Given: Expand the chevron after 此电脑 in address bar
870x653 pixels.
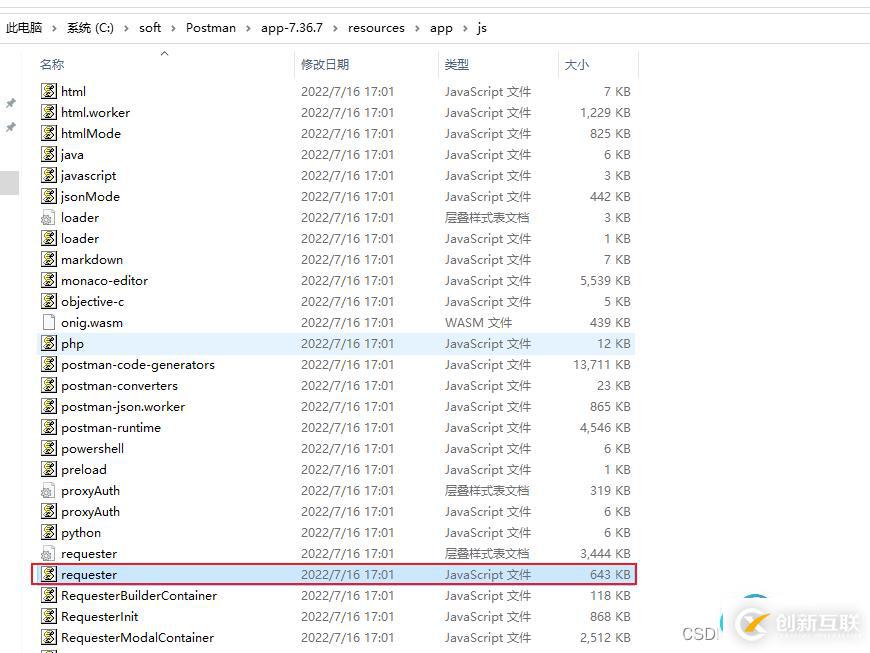Looking at the screenshot, I should tap(54, 28).
